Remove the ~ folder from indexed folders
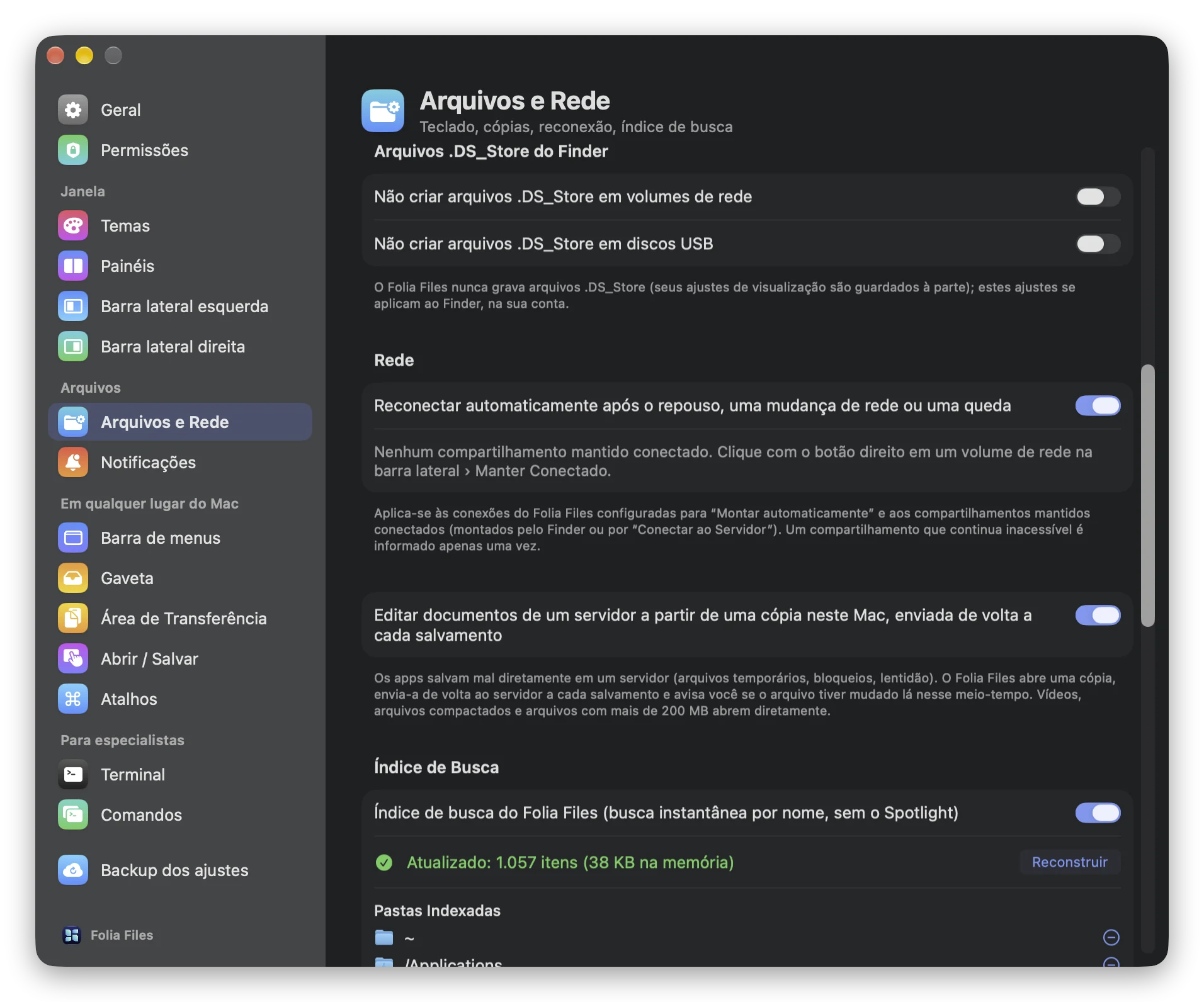 click(1111, 938)
